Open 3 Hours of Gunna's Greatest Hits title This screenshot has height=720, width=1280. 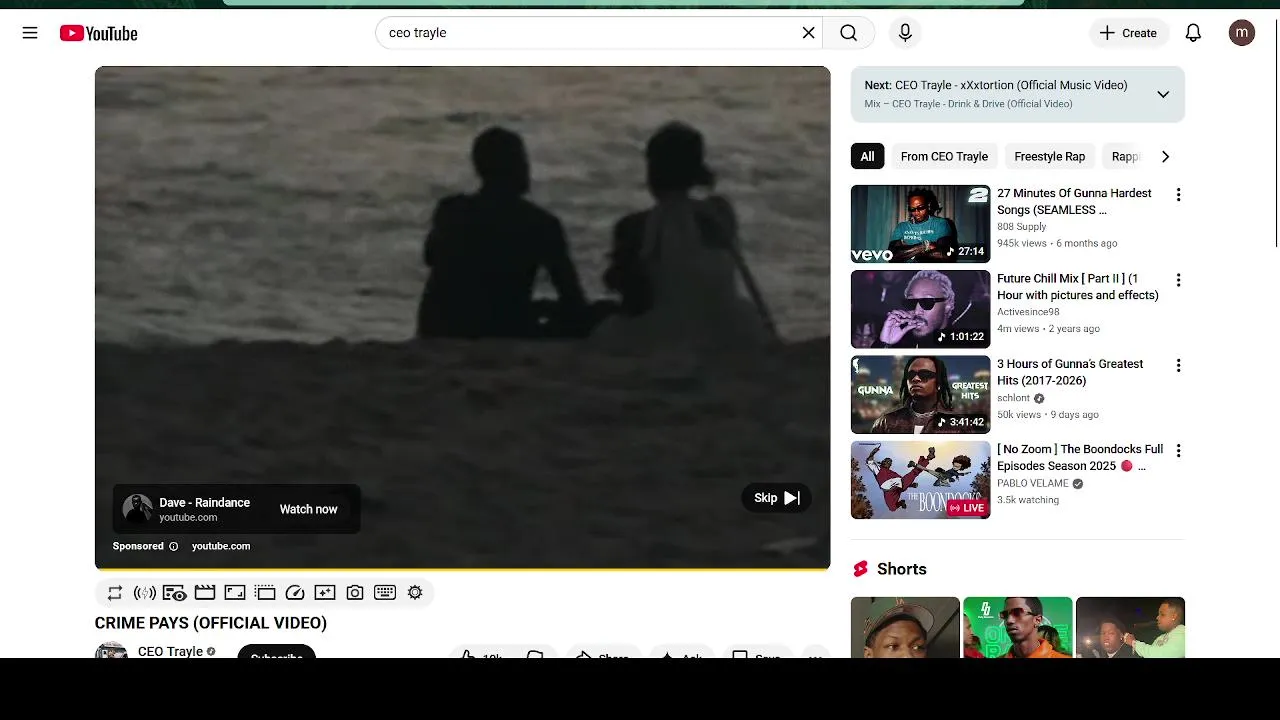(1070, 372)
